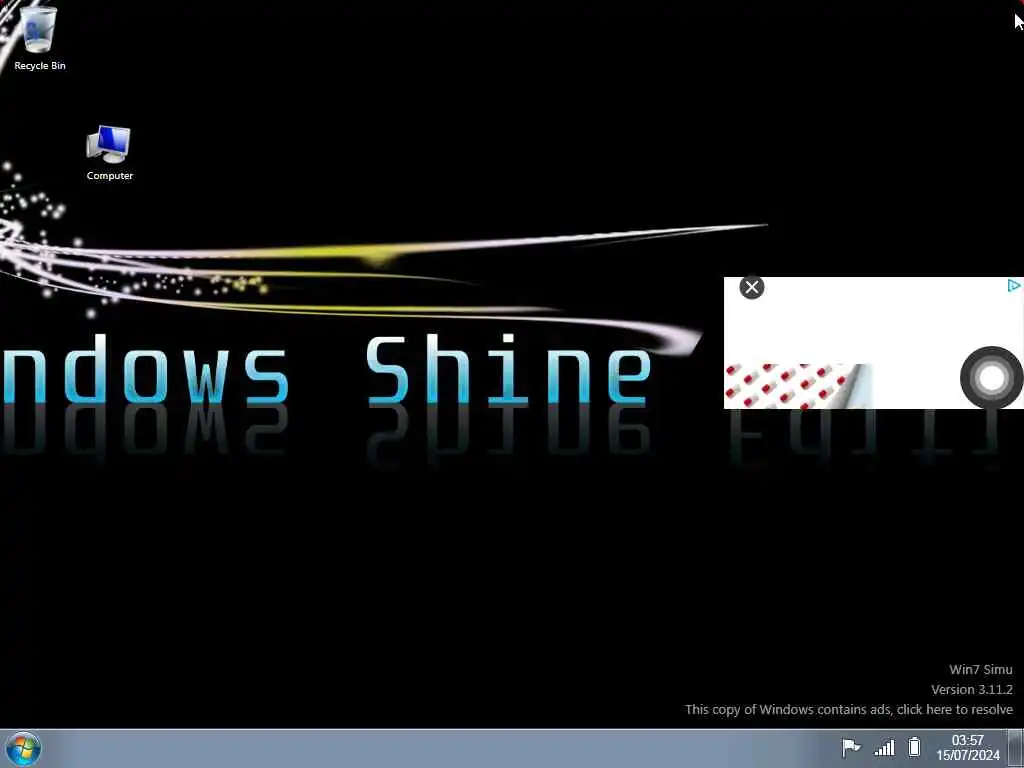Viewport: 1024px width, 768px height.
Task: Click the AdChoices icon on ad
Action: point(1014,285)
